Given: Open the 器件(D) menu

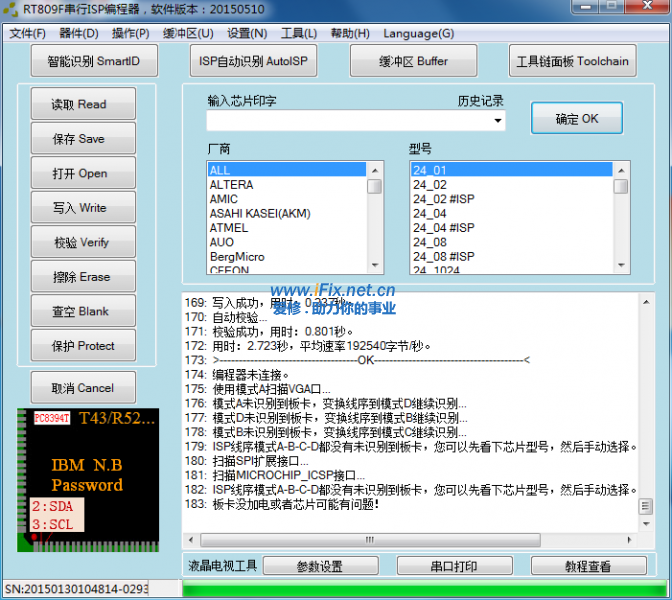Looking at the screenshot, I should point(79,33).
